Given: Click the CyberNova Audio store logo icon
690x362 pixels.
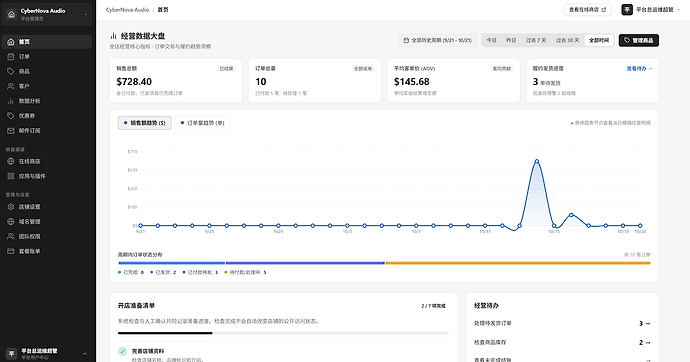Looking at the screenshot, I should pos(11,15).
